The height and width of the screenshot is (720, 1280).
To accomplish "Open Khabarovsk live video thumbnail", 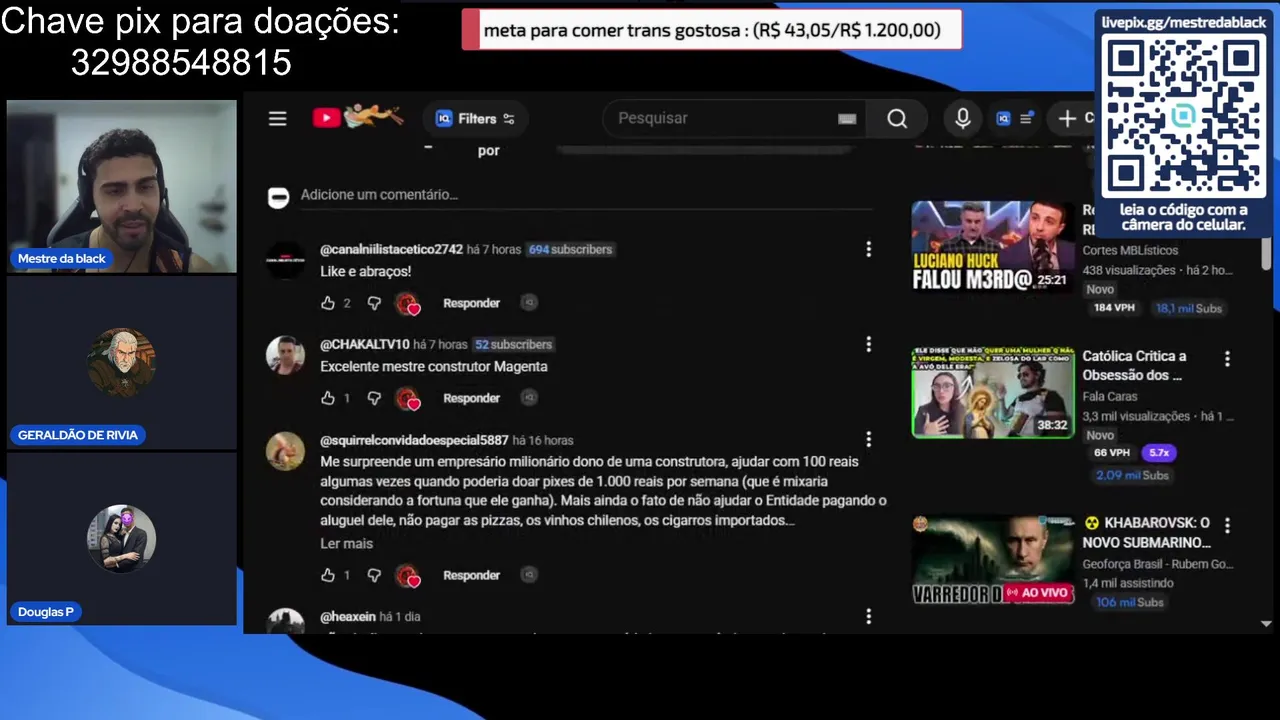I will (x=992, y=560).
